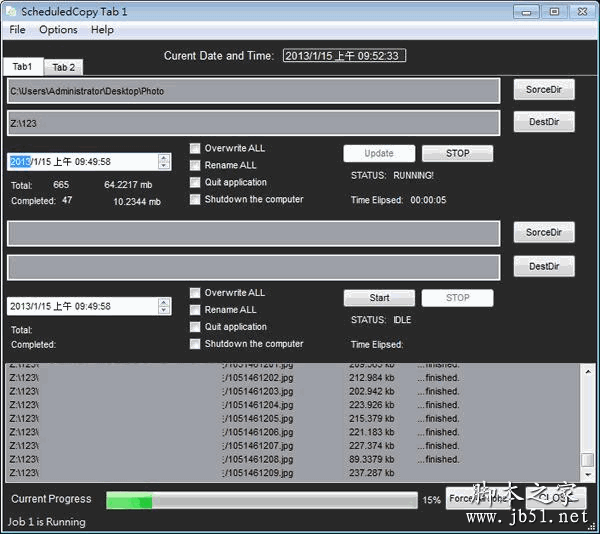Viewport: 600px width, 534px height.
Task: Open the Options menu
Action: (x=58, y=30)
